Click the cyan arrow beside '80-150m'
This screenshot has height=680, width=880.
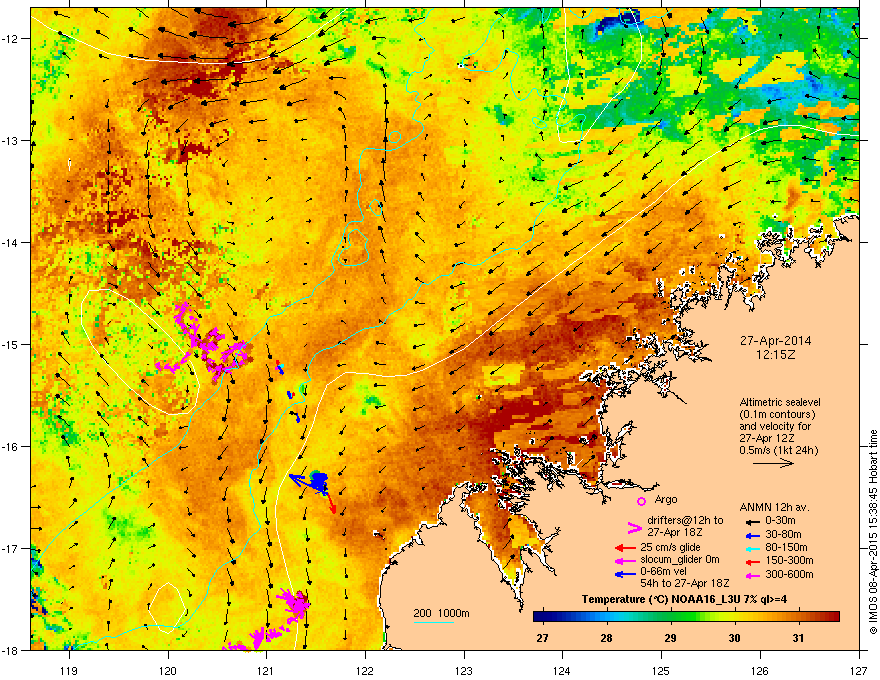tap(752, 548)
